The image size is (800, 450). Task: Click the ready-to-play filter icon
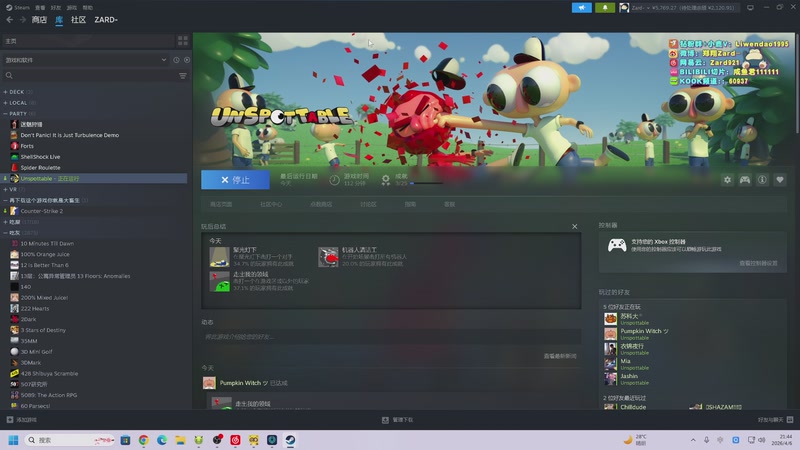tap(187, 60)
